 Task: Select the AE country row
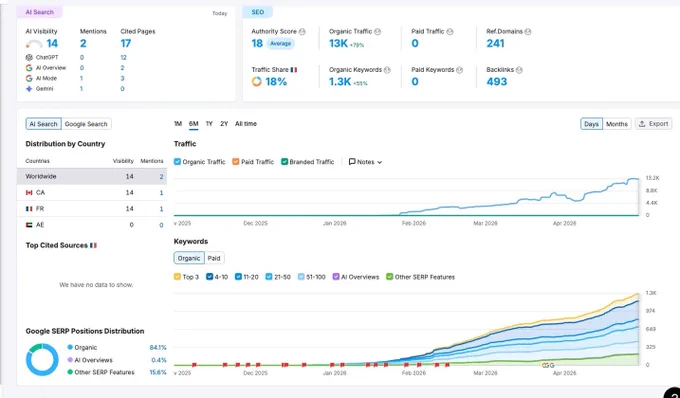(92, 225)
